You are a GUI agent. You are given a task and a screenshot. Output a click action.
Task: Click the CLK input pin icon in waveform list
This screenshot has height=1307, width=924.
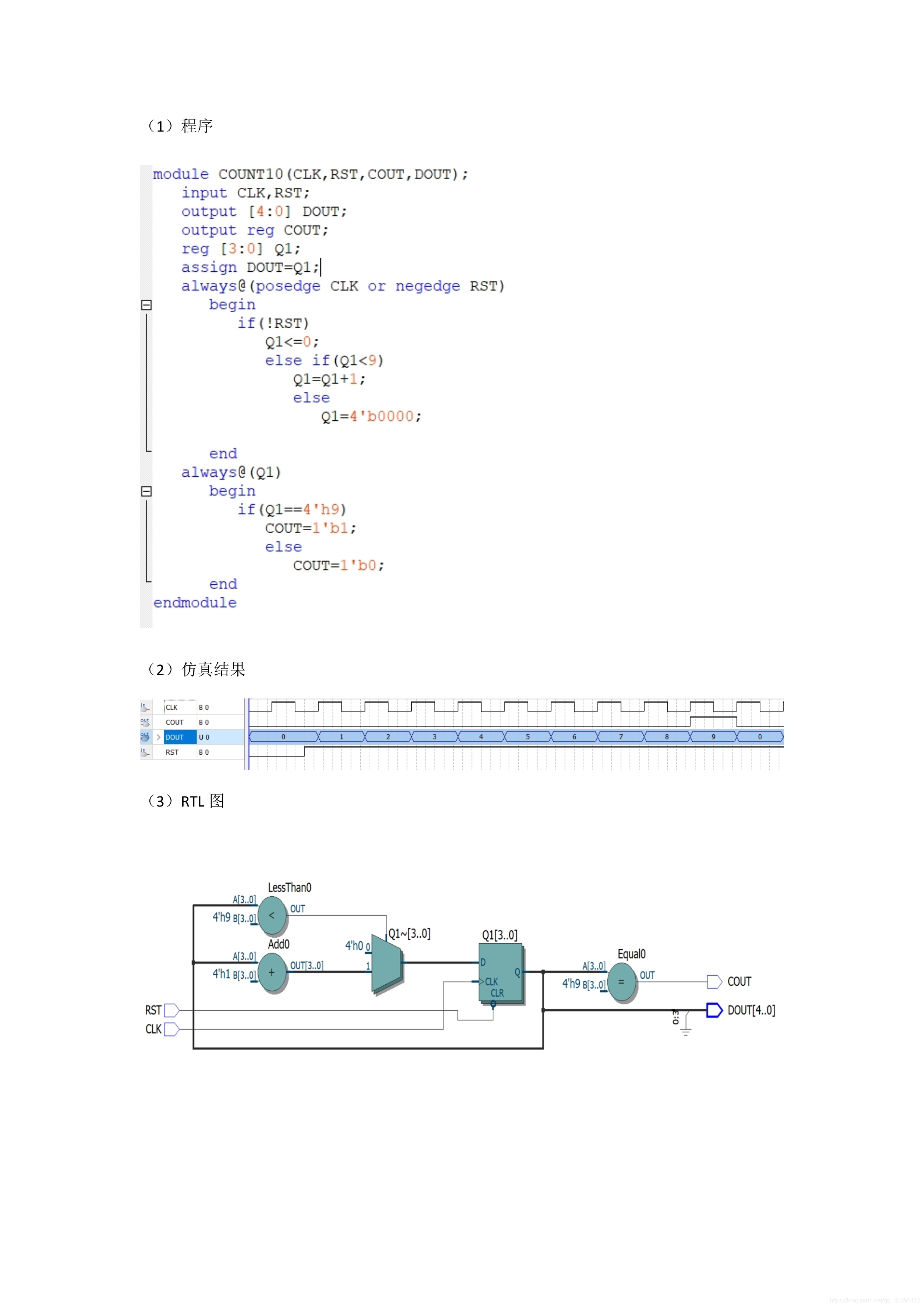point(145,707)
